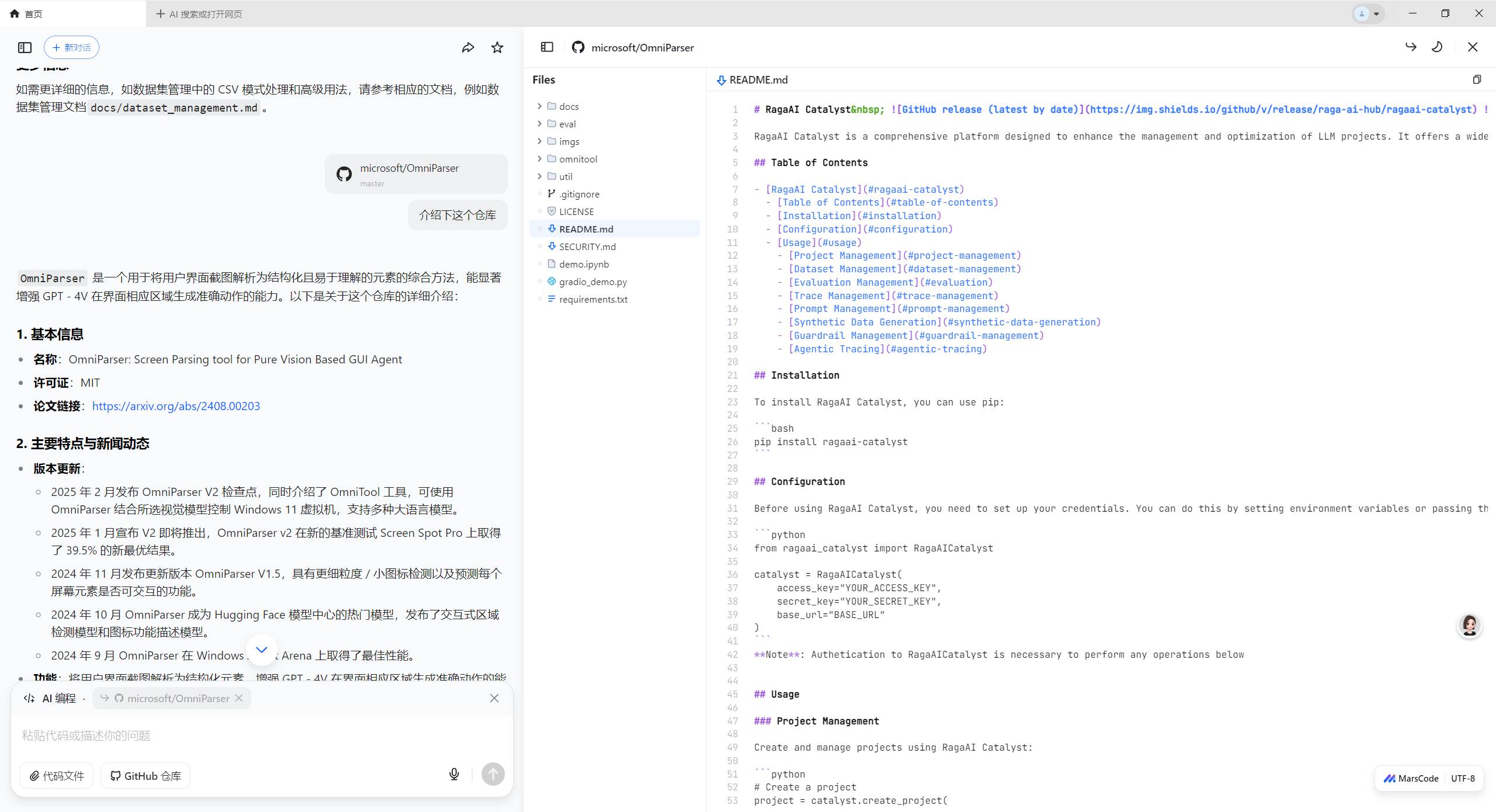Click the redirect arrow icon in viewer header
Viewport: 1496px width, 812px height.
point(1411,47)
